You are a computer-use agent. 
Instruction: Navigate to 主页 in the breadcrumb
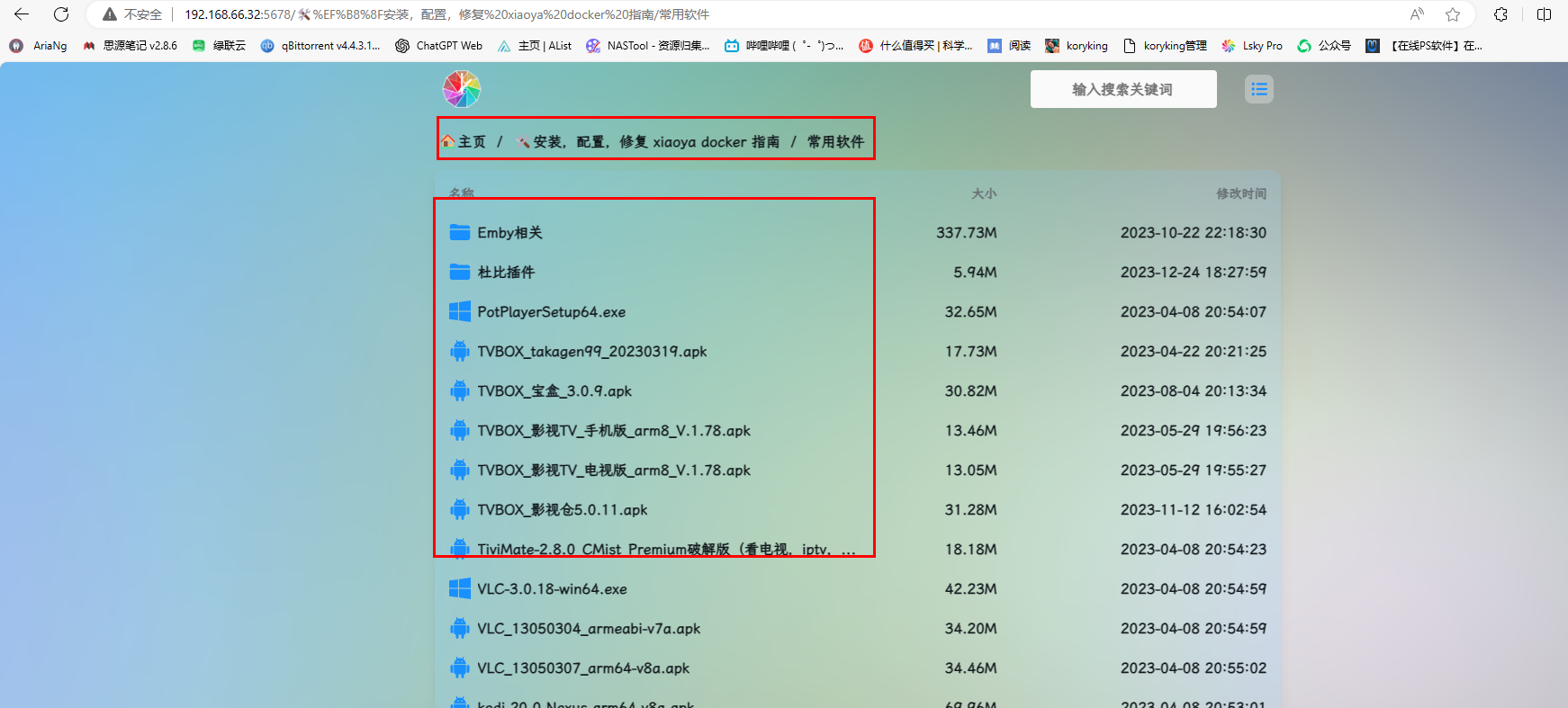pos(464,142)
